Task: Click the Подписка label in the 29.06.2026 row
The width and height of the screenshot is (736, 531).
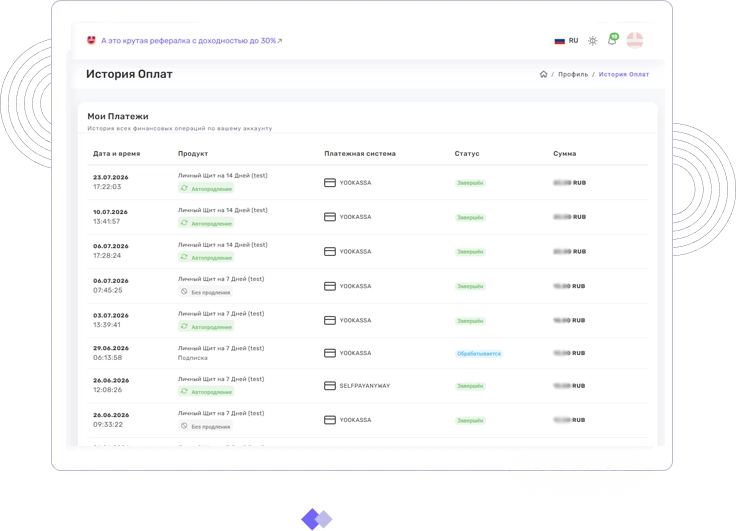Action: coord(192,358)
